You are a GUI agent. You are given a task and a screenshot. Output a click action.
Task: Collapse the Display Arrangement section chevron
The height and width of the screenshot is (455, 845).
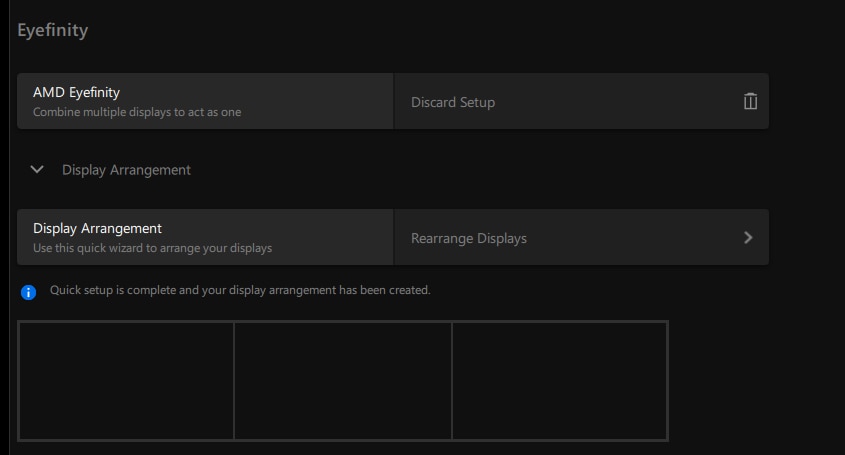click(x=37, y=170)
